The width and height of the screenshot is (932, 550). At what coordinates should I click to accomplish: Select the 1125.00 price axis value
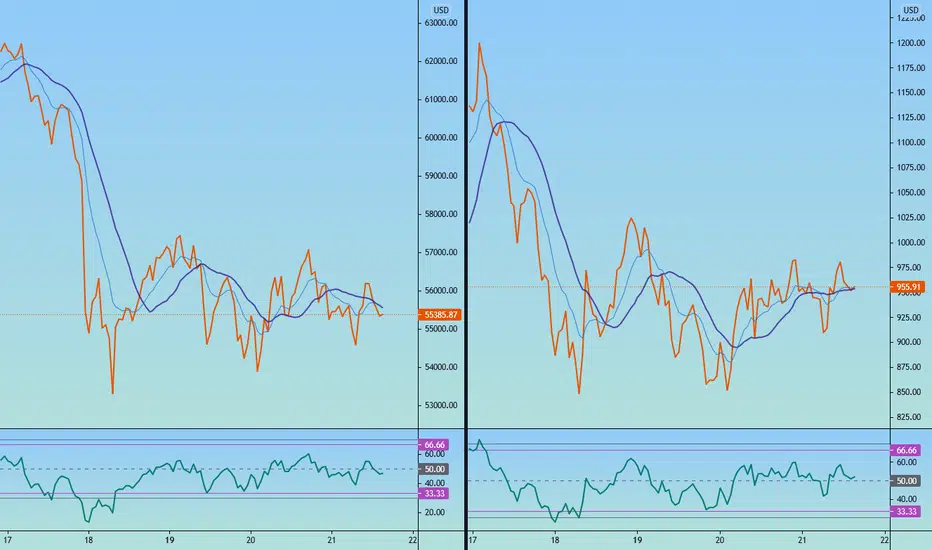click(911, 118)
